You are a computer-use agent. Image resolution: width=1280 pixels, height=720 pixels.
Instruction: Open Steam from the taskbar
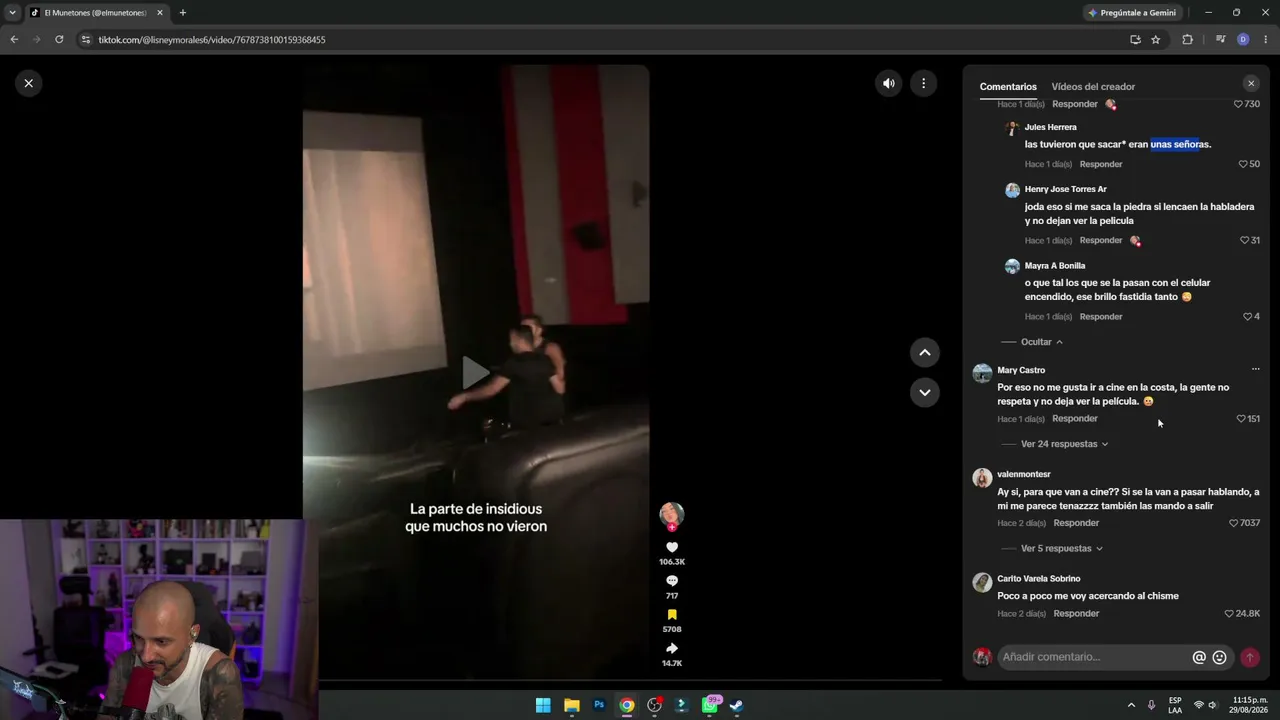736,705
